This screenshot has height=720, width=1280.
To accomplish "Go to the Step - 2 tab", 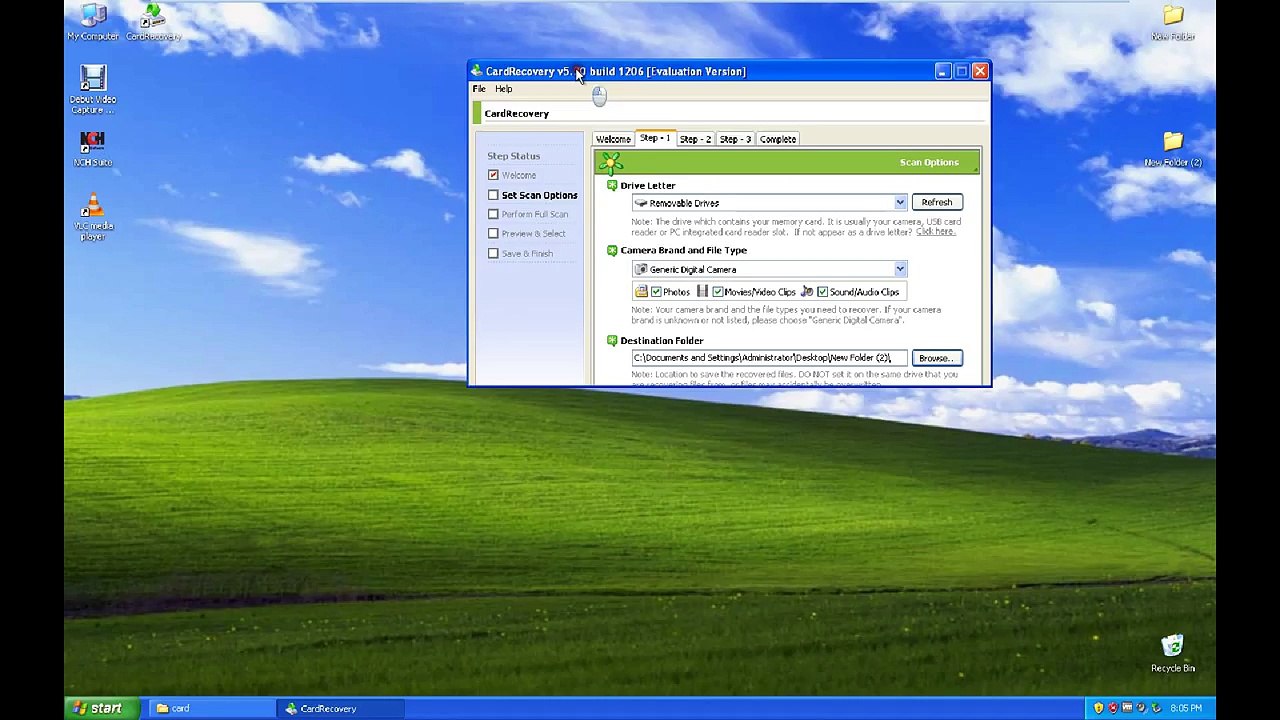I will [695, 139].
